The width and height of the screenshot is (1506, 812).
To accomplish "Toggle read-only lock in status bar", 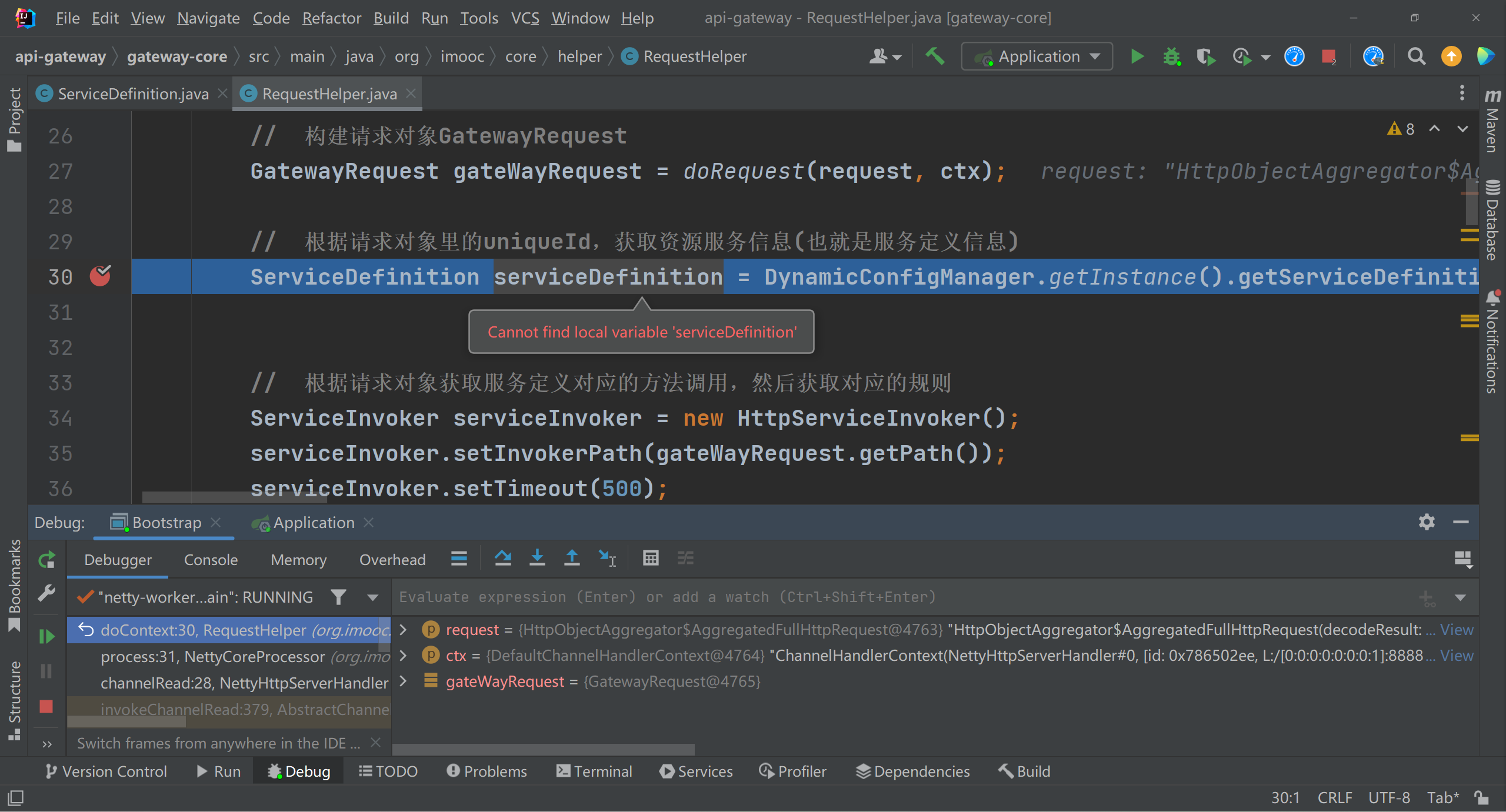I will (1482, 798).
